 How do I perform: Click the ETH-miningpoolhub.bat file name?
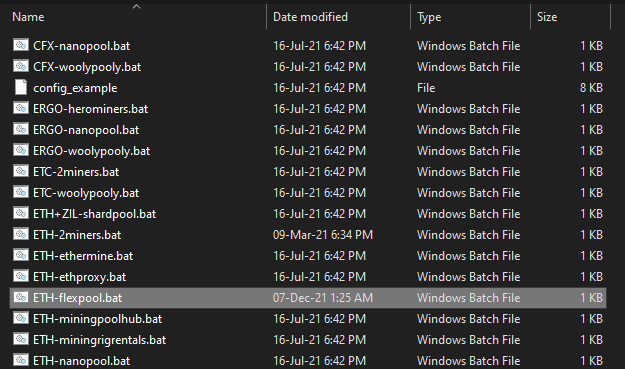click(x=98, y=319)
